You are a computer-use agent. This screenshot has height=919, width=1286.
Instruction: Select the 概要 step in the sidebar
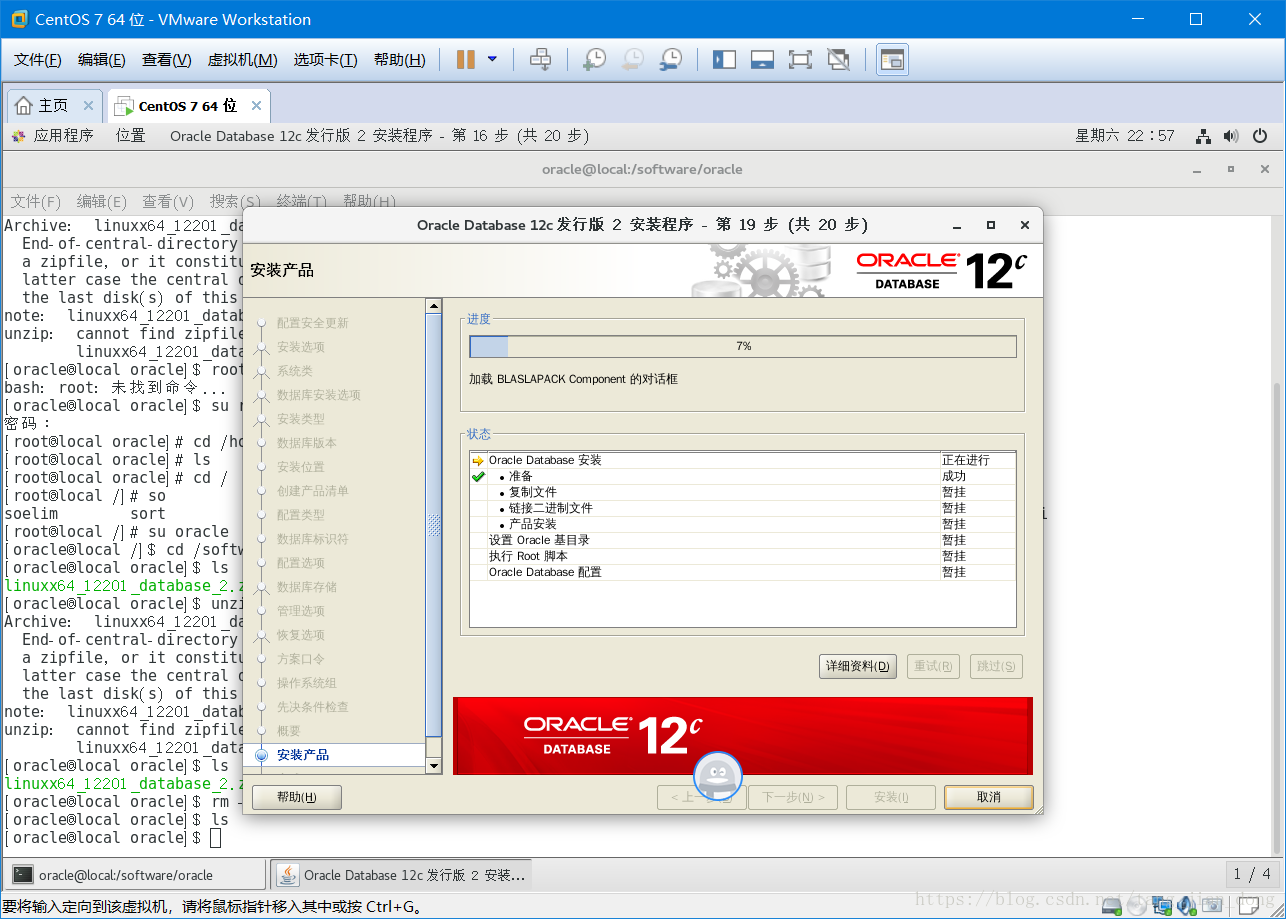[288, 731]
